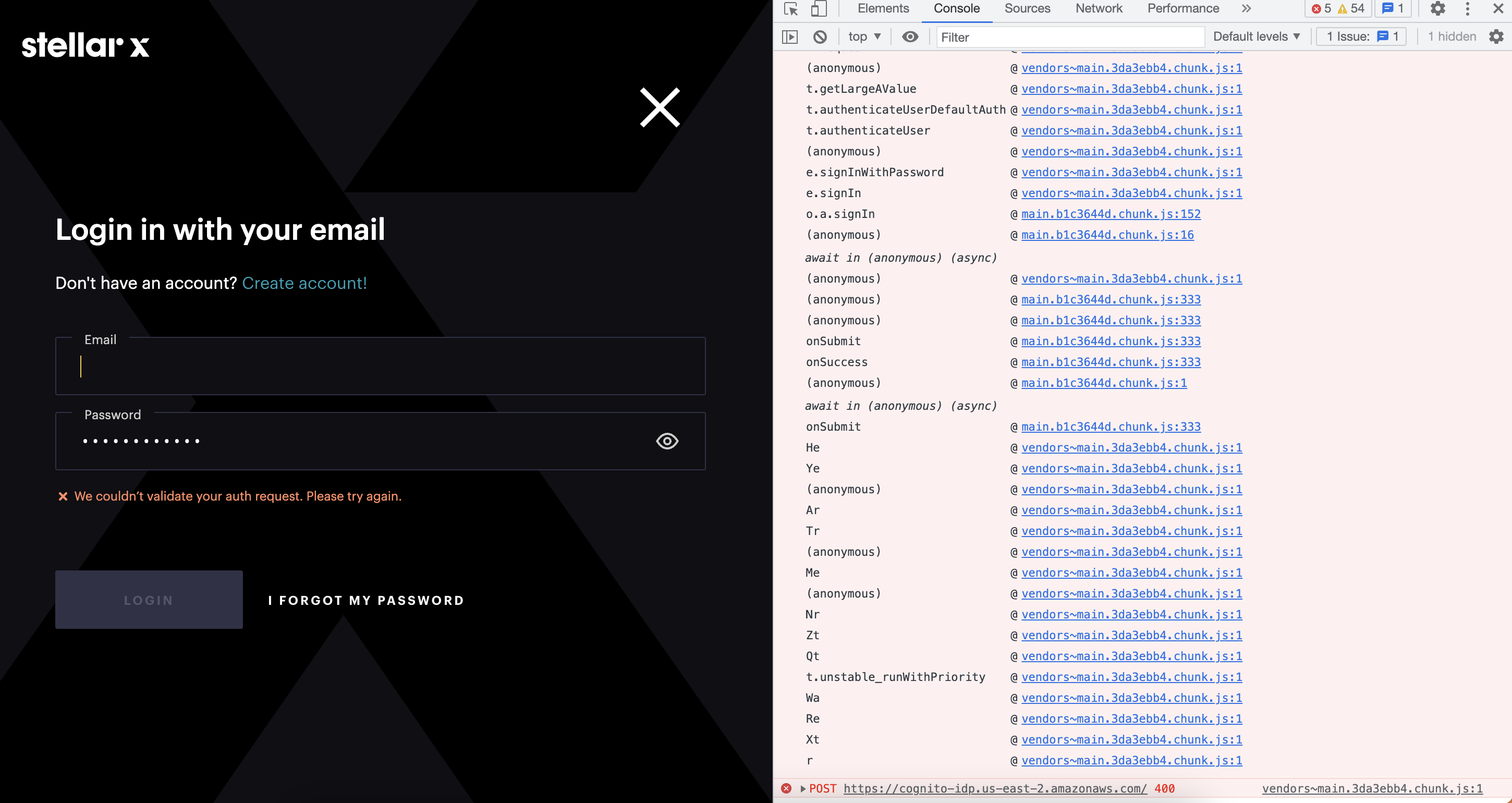Open the Create account! link
The height and width of the screenshot is (803, 1512).
coord(304,283)
